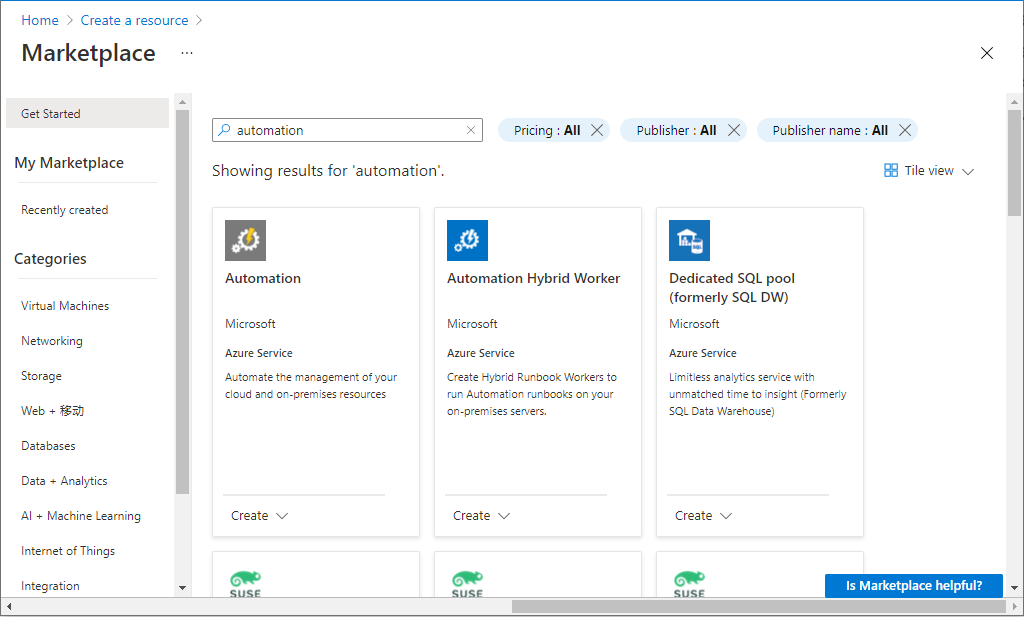Click the Create a resource breadcrumb

(134, 20)
